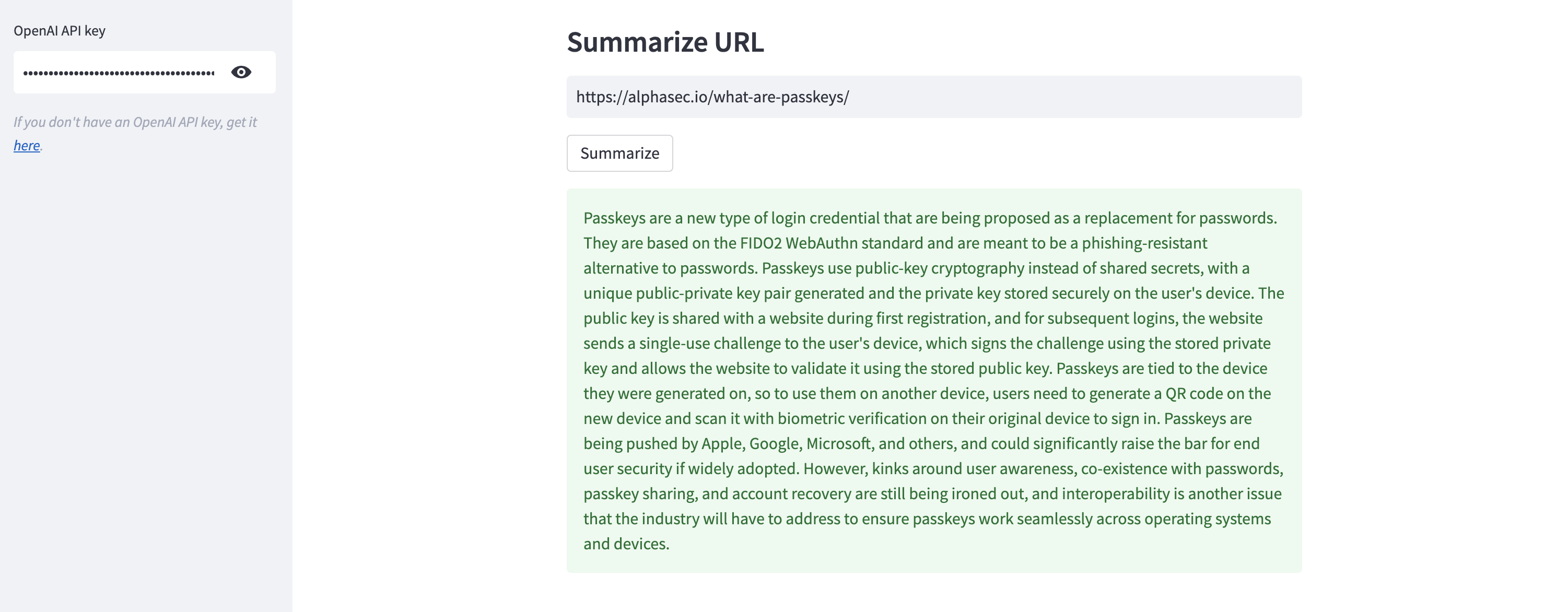Click the https://alphasec.io/what-are-passkeys/ text

(x=712, y=97)
